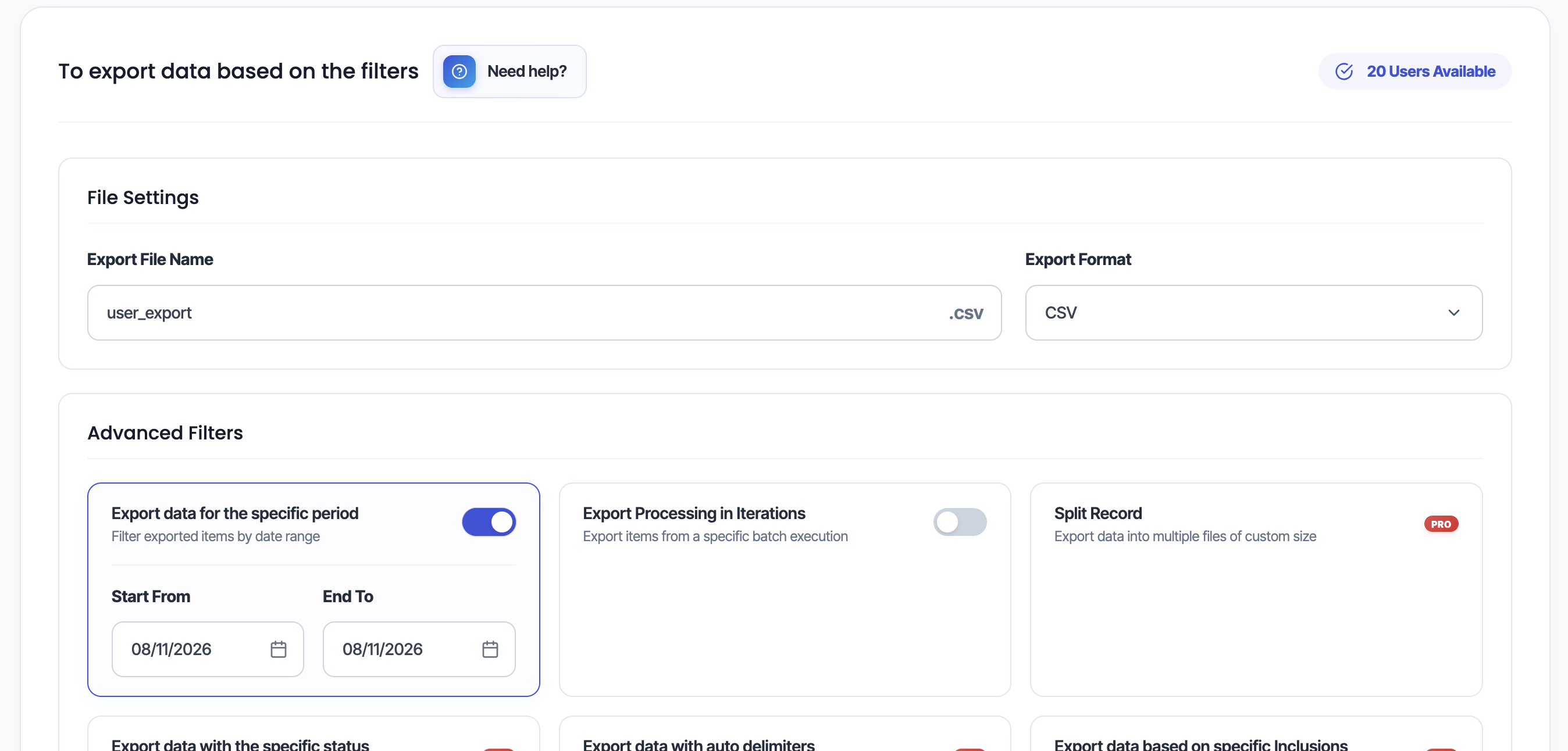The image size is (1568, 751).
Task: Disable Export data for the specific period toggle
Action: pyautogui.click(x=489, y=522)
